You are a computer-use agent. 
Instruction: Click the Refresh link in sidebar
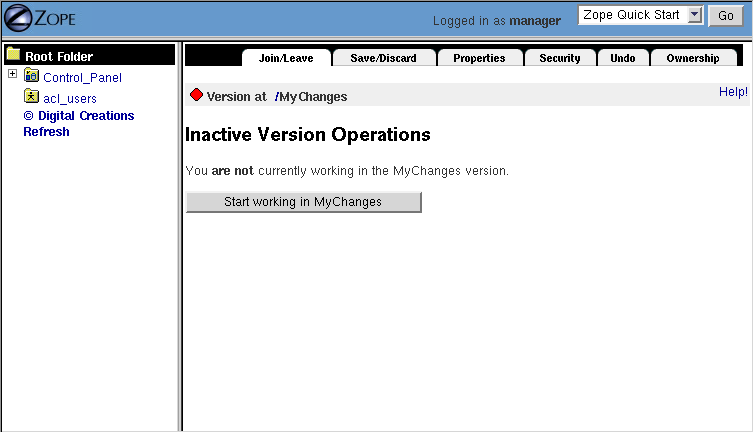point(46,131)
